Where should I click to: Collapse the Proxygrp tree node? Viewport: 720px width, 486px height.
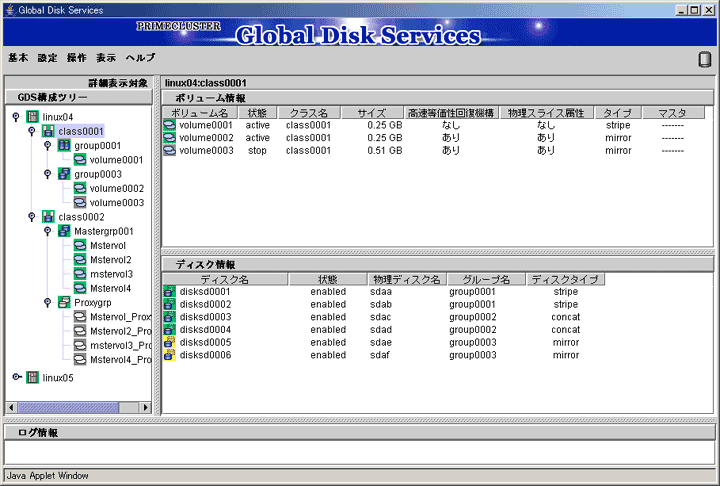48,302
